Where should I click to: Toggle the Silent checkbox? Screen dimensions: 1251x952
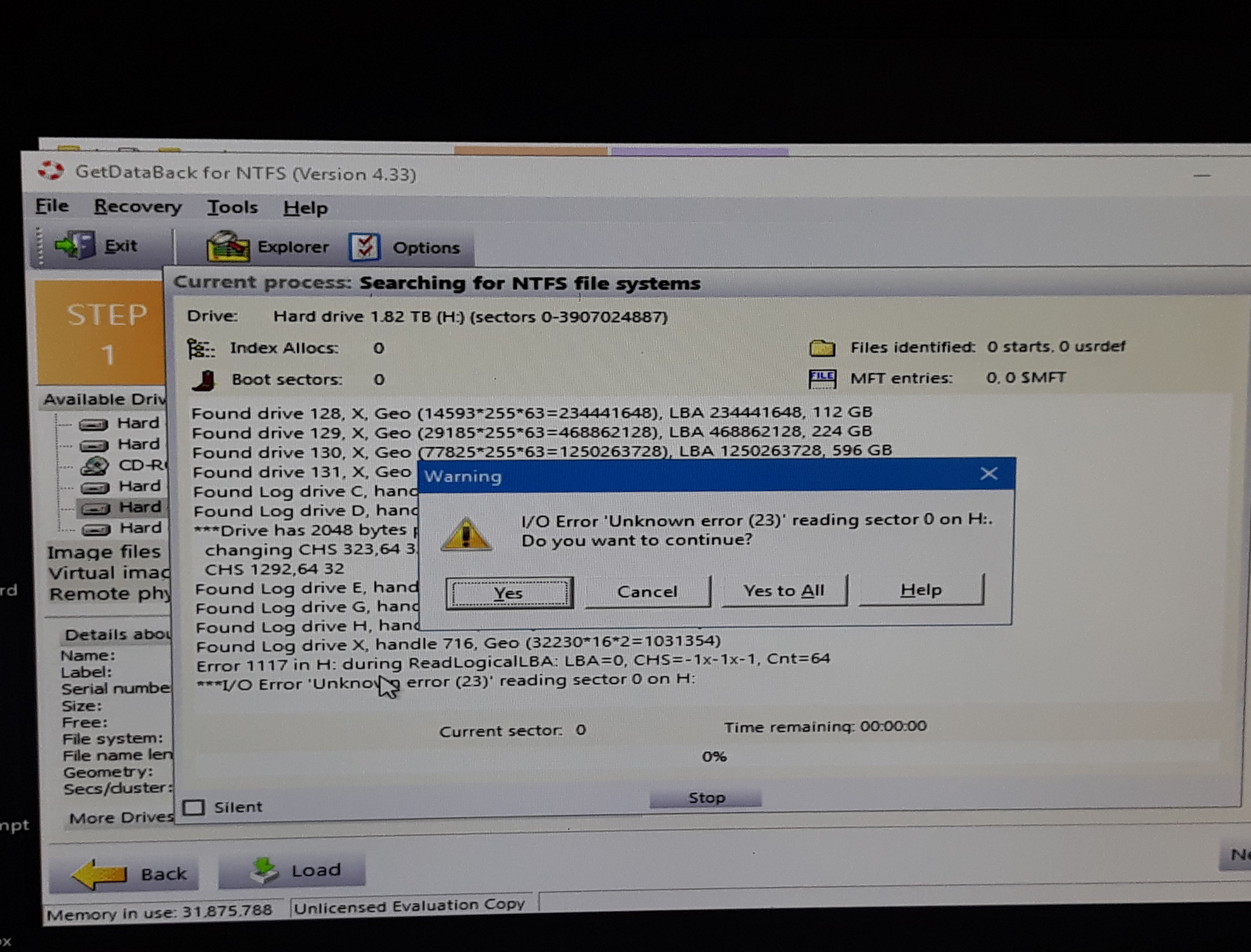(x=194, y=807)
